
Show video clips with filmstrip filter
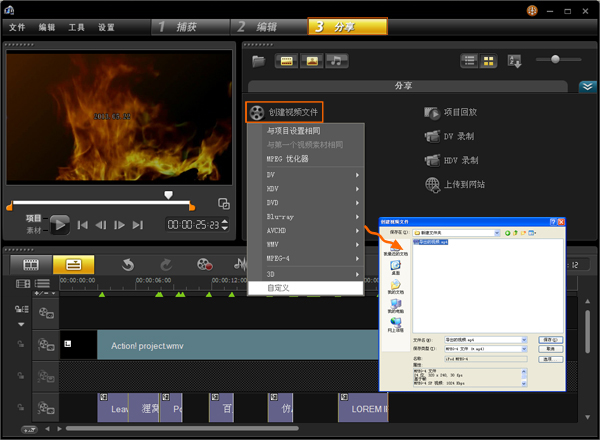click(286, 61)
